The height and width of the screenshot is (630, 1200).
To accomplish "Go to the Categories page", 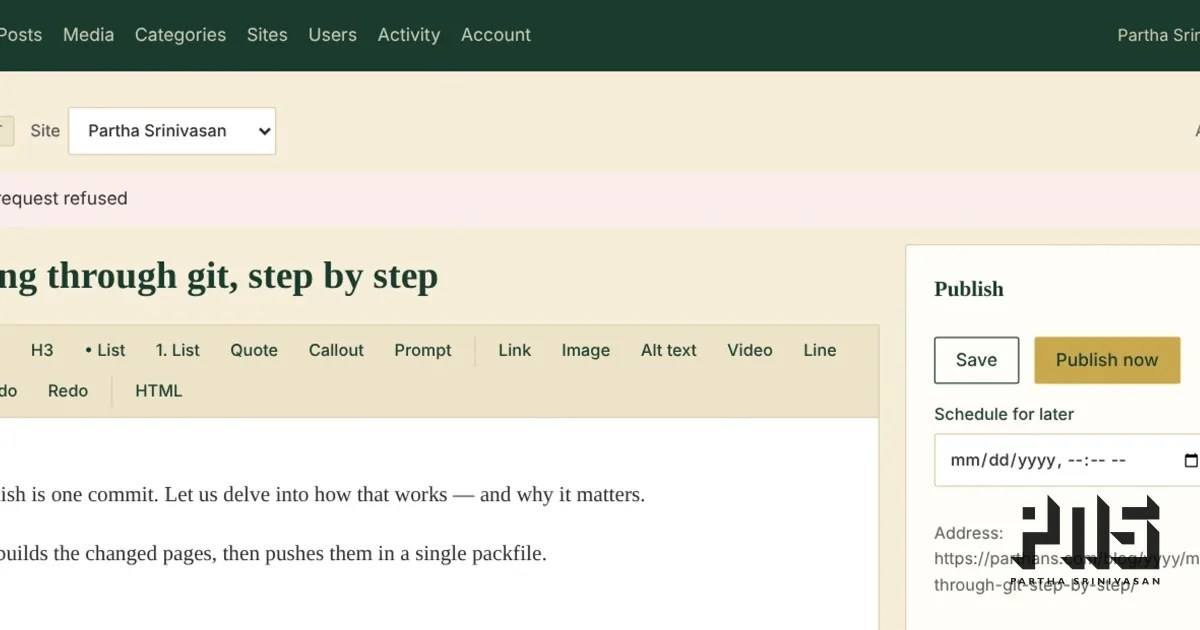I will tap(180, 35).
